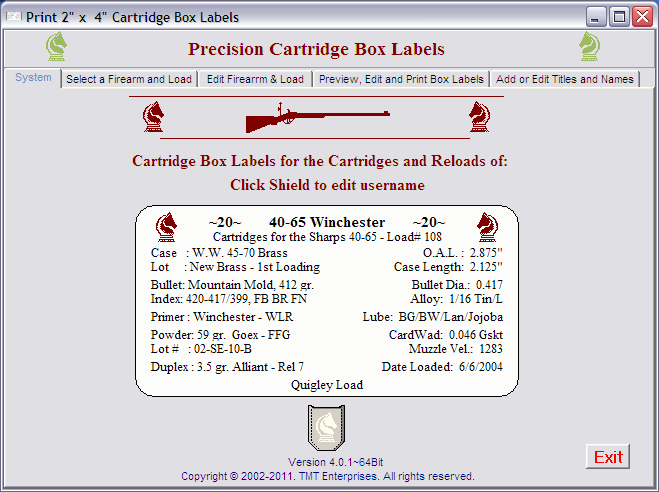
Task: Close the window with the red X
Action: (641, 17)
